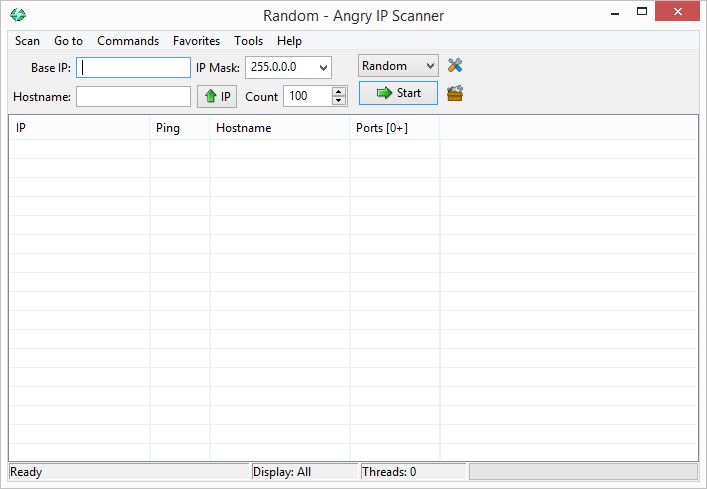Click the Ready status bar text
This screenshot has height=489, width=707.
(x=26, y=472)
